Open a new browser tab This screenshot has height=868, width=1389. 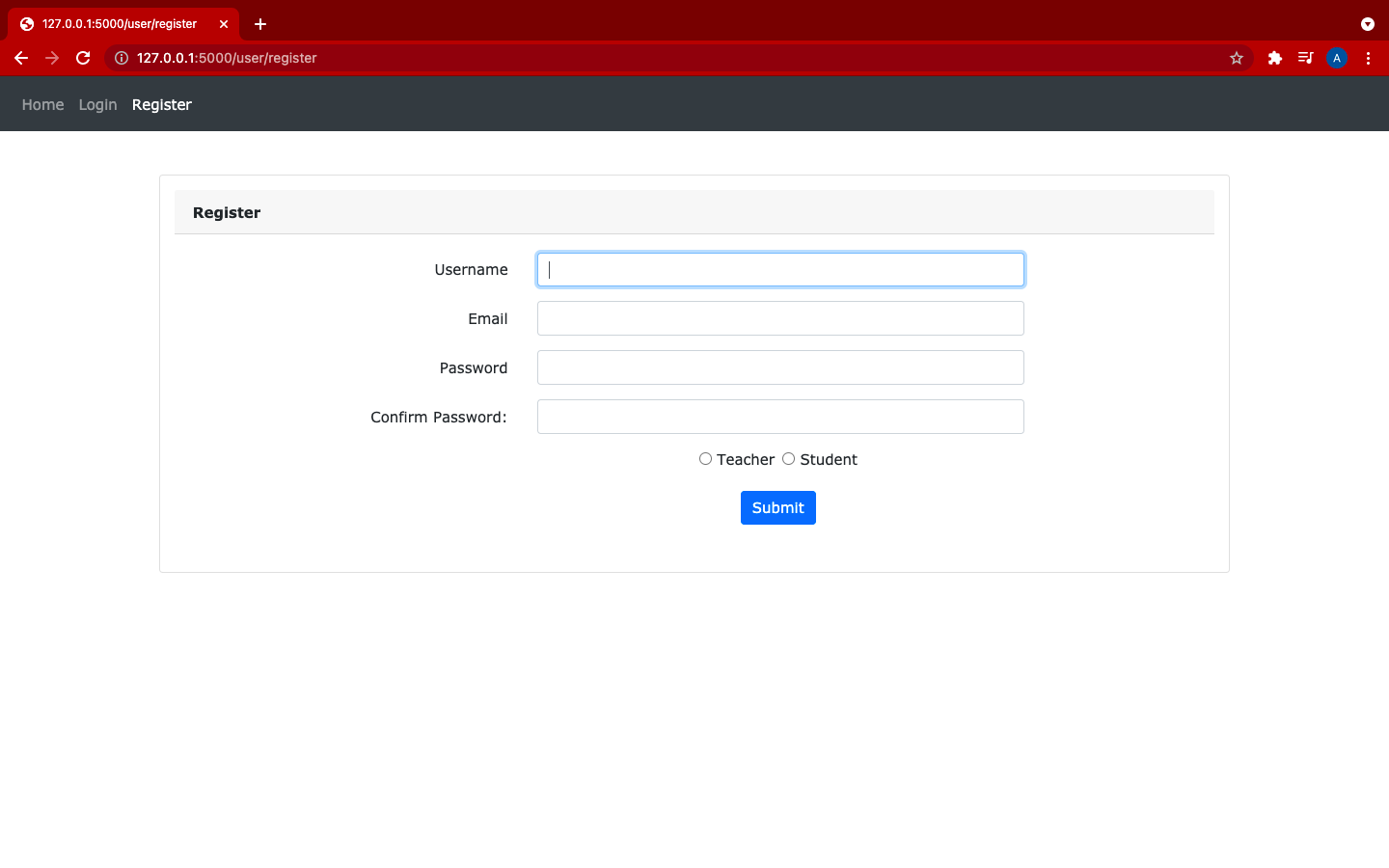(x=260, y=24)
